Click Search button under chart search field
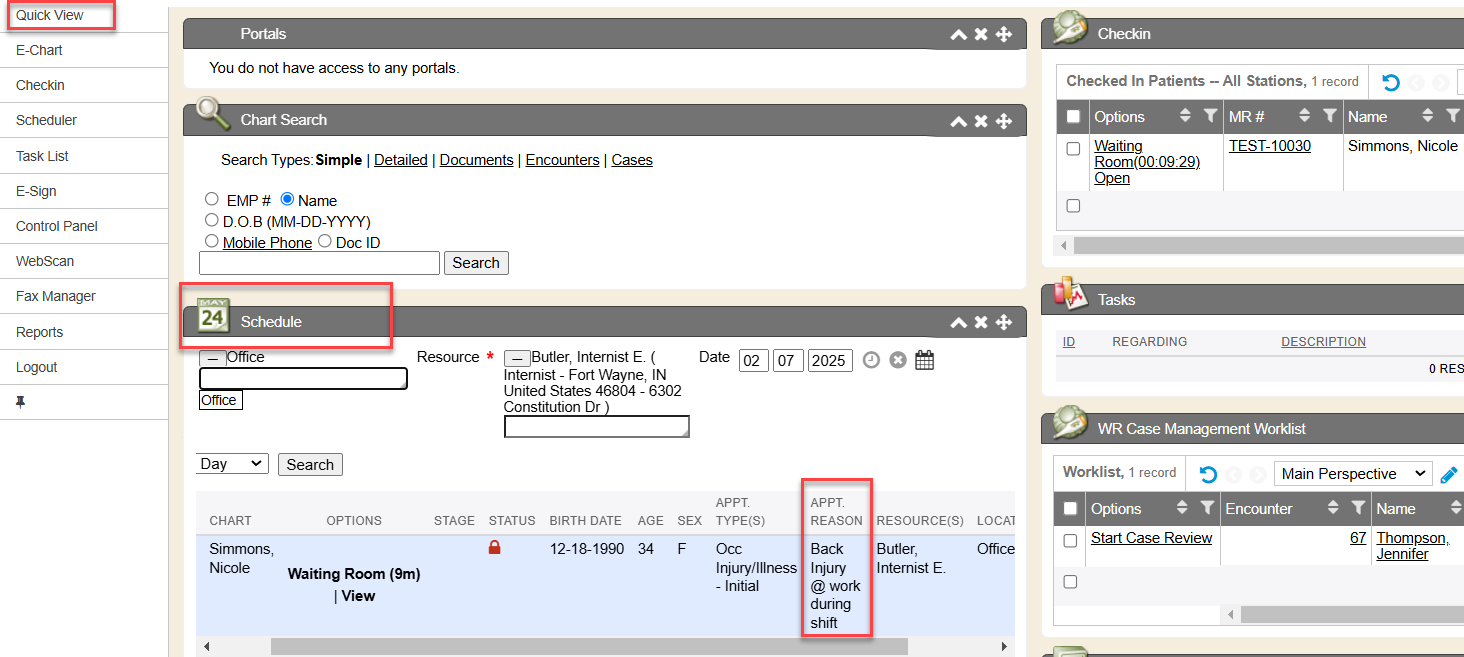This screenshot has height=657, width=1464. point(476,263)
